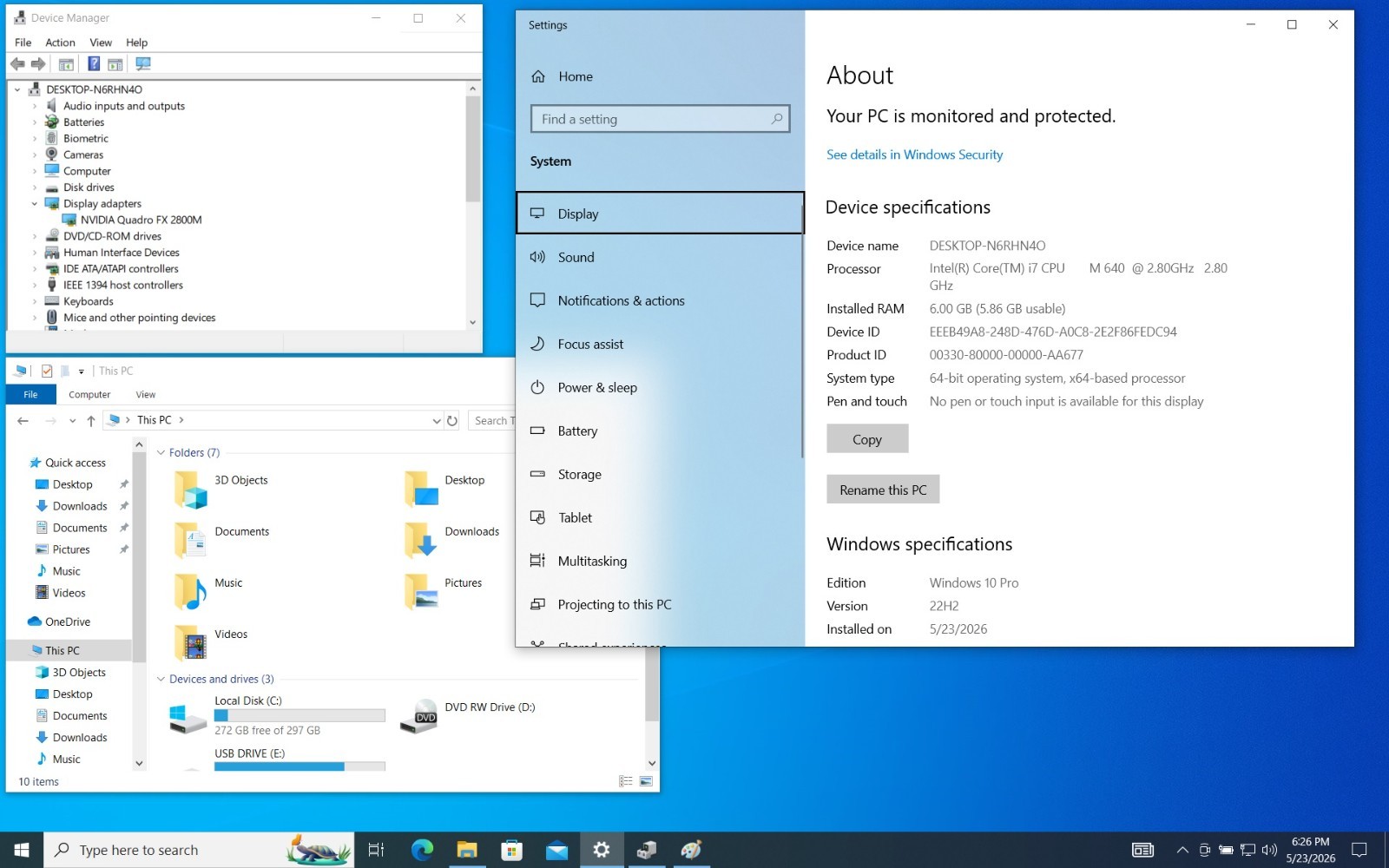The image size is (1389, 868).
Task: Open Notifications & actions settings
Action: click(x=660, y=300)
